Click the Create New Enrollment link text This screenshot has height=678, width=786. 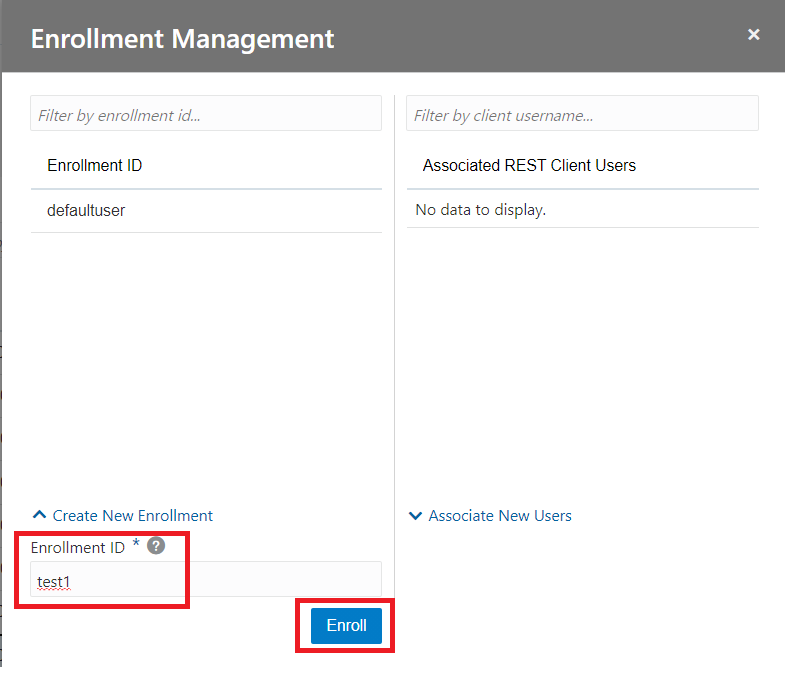(132, 516)
